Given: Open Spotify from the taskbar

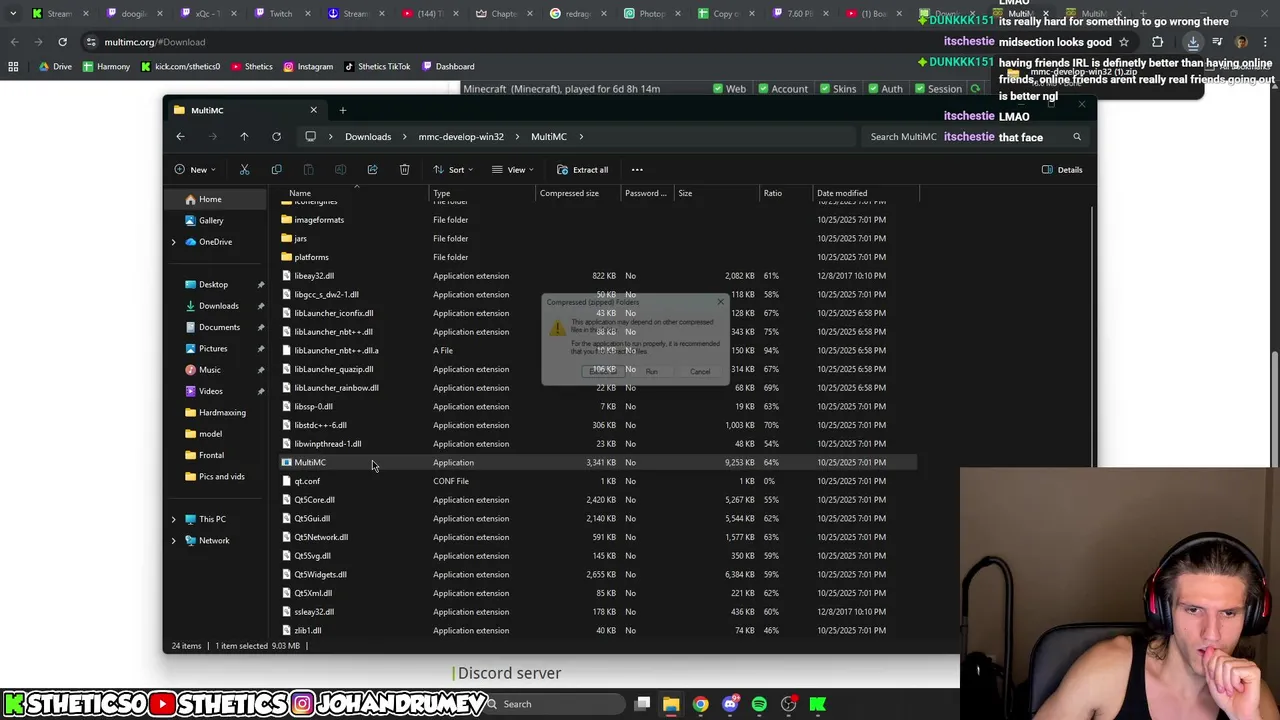Looking at the screenshot, I should 759,704.
